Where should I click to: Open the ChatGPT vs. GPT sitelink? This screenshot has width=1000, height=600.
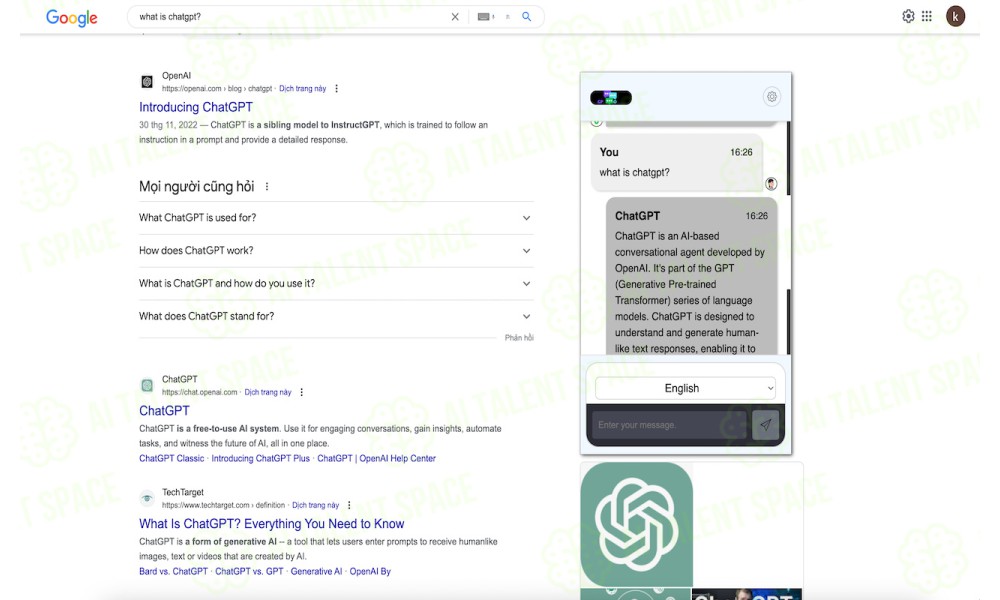tap(249, 571)
